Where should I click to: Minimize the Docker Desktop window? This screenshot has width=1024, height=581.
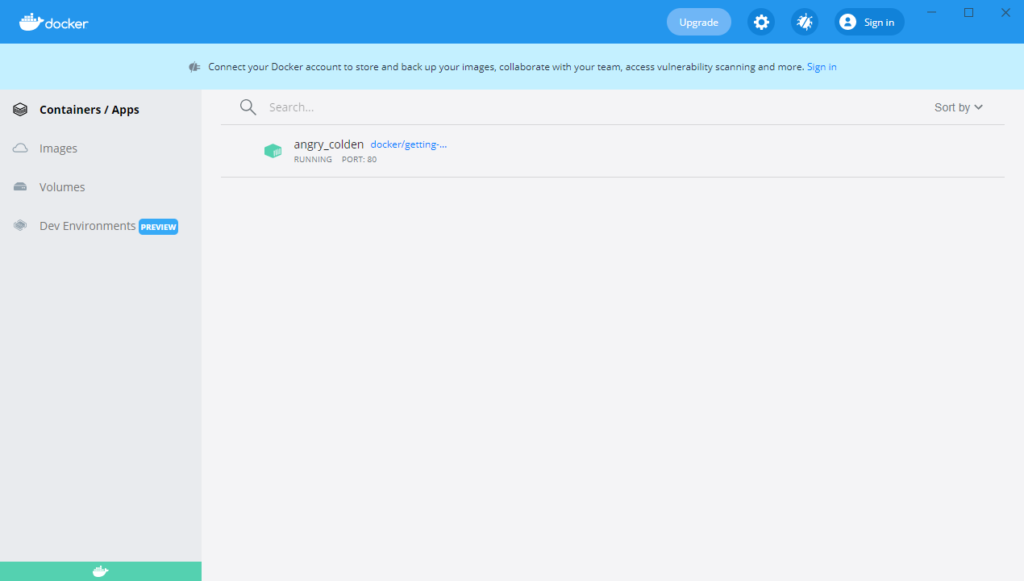(x=932, y=12)
